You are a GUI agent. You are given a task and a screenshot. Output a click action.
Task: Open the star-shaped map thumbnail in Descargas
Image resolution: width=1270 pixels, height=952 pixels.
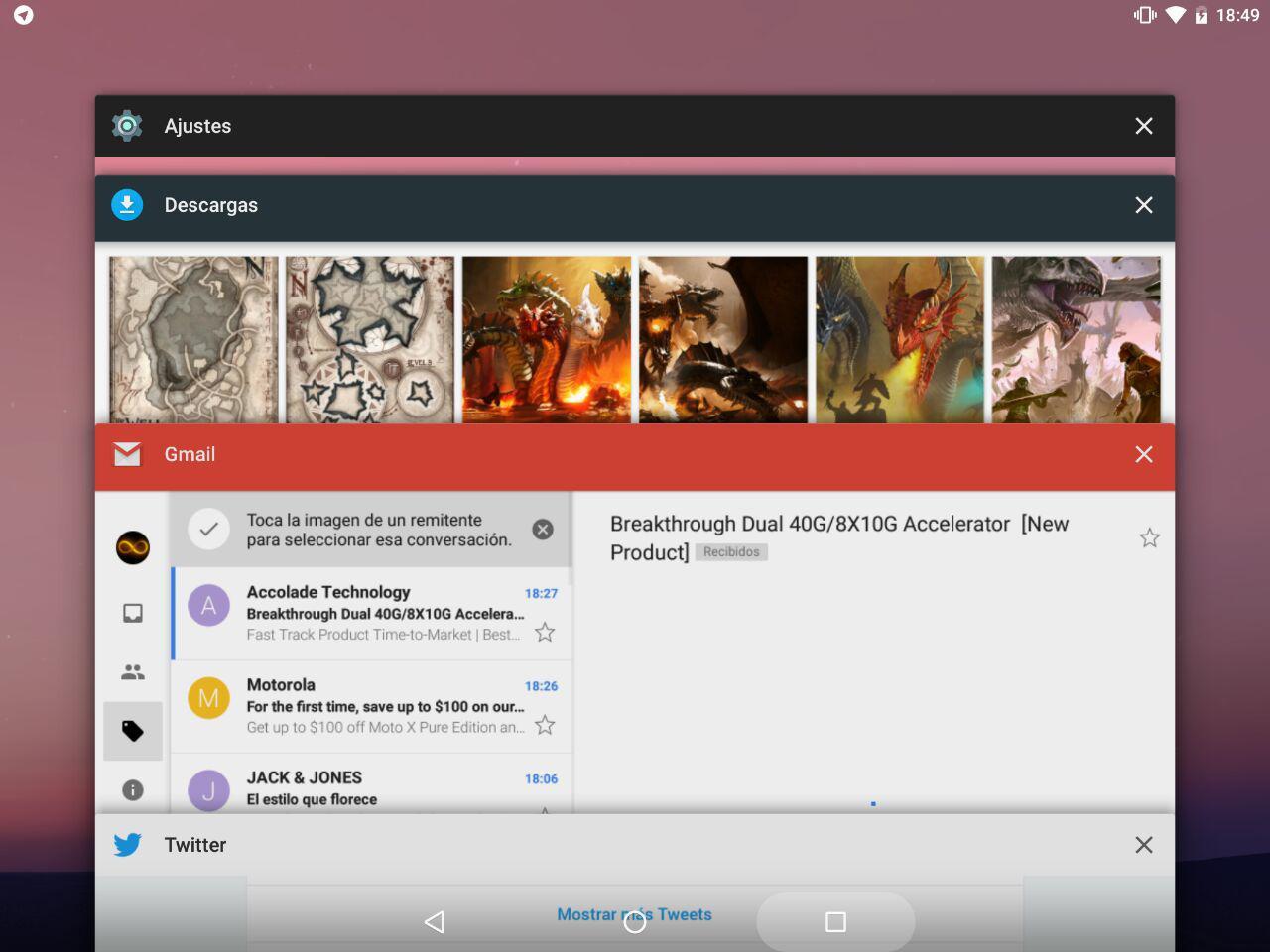[x=370, y=340]
